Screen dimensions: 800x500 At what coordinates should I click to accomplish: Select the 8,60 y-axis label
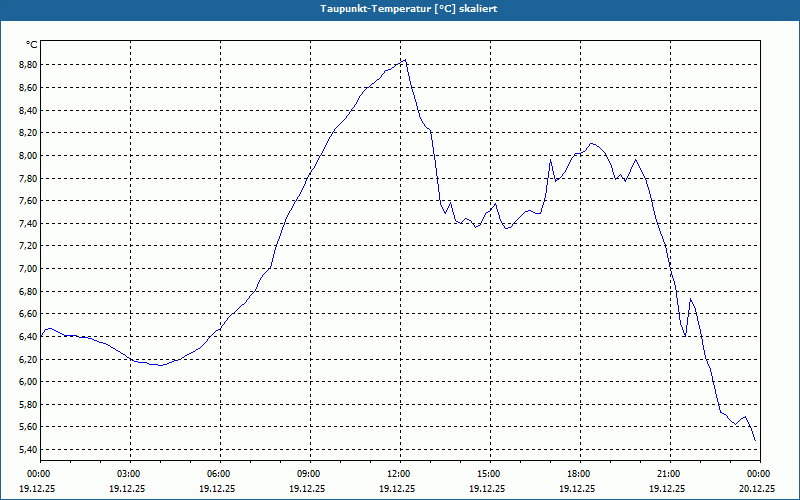click(x=28, y=88)
